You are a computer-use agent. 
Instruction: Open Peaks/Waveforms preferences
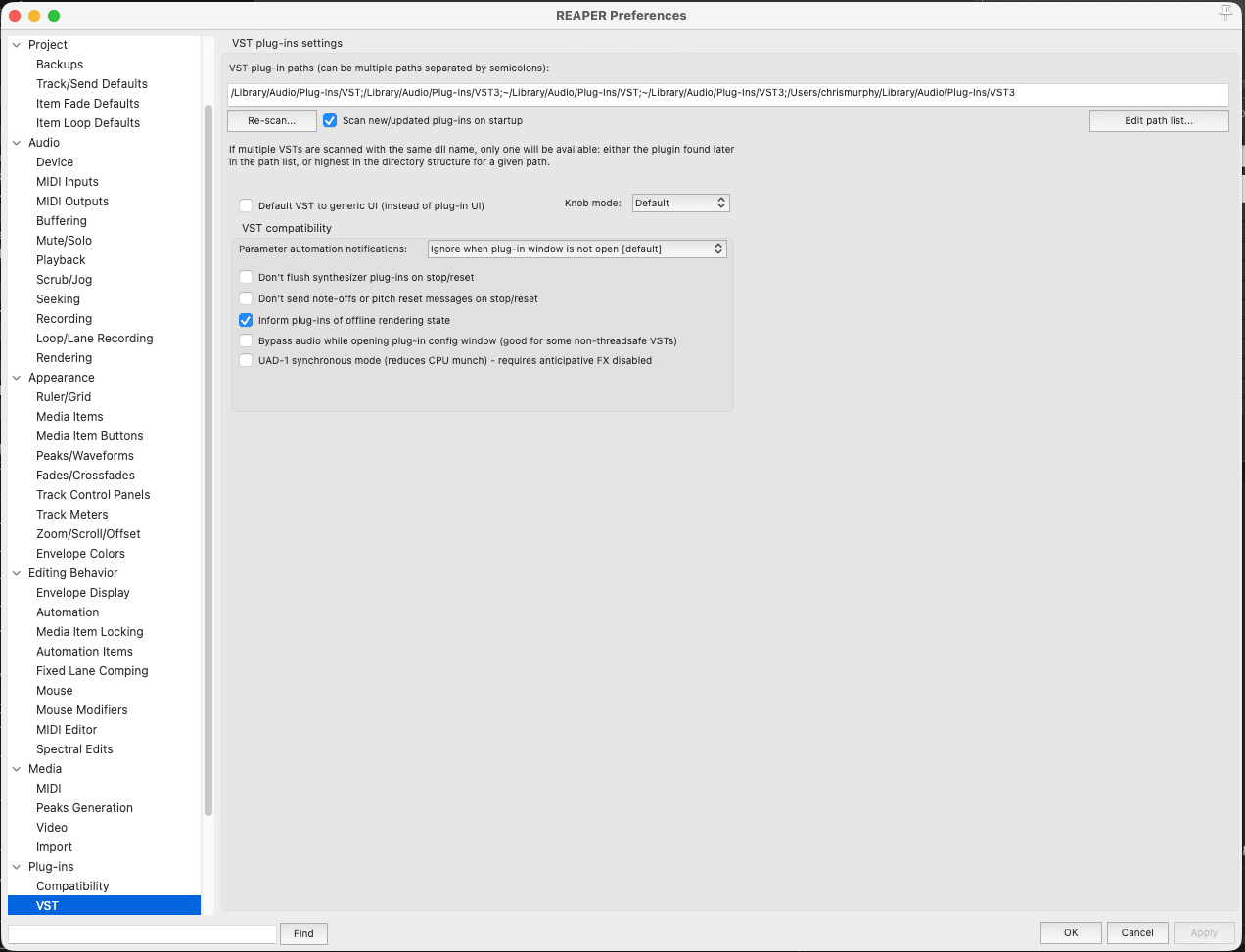click(x=85, y=456)
